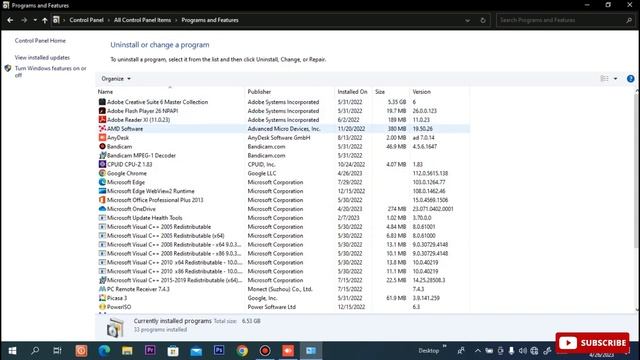
Task: Click the Bandicam red record icon
Action: click(102, 146)
